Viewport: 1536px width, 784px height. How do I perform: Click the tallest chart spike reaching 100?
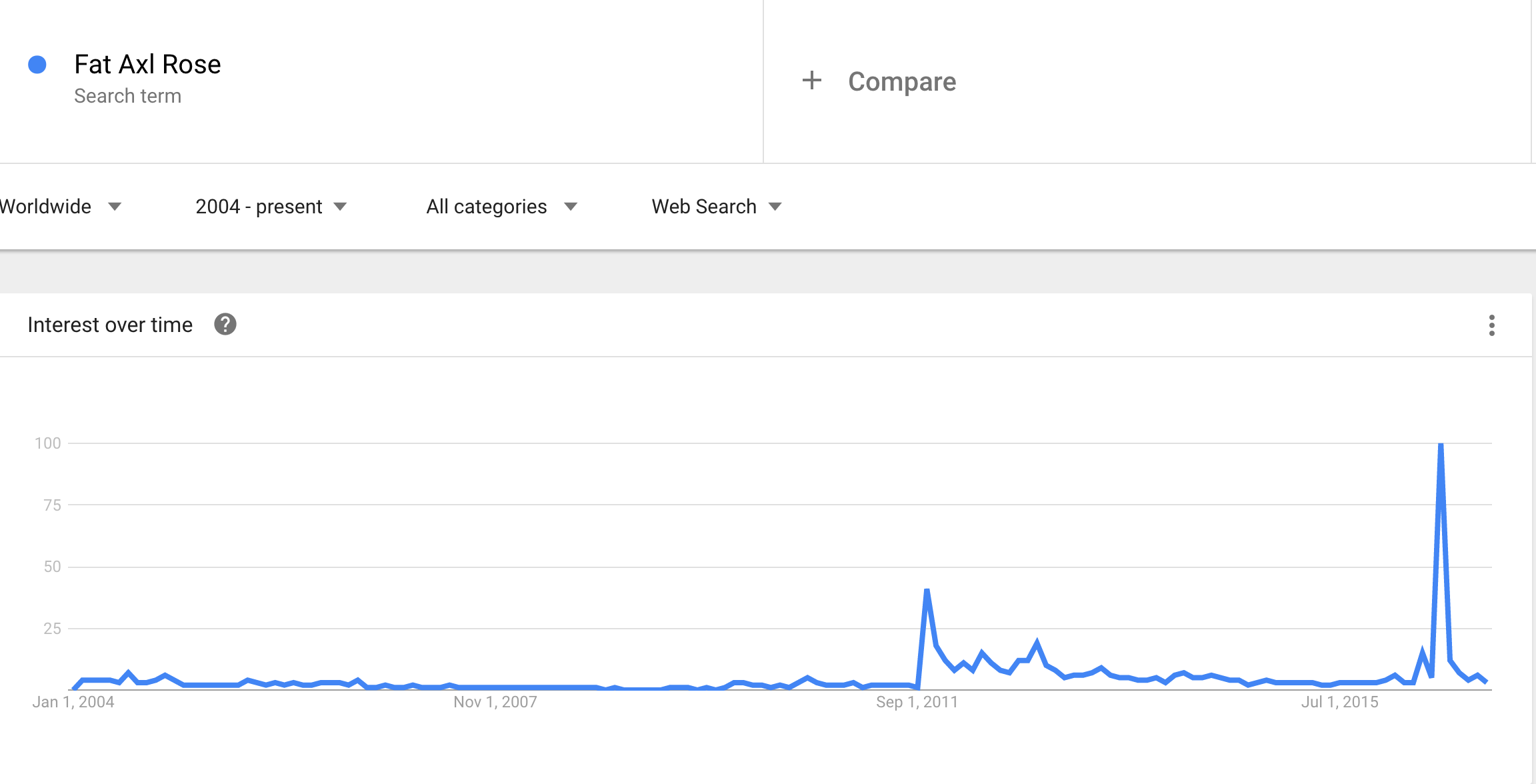pos(1441,445)
